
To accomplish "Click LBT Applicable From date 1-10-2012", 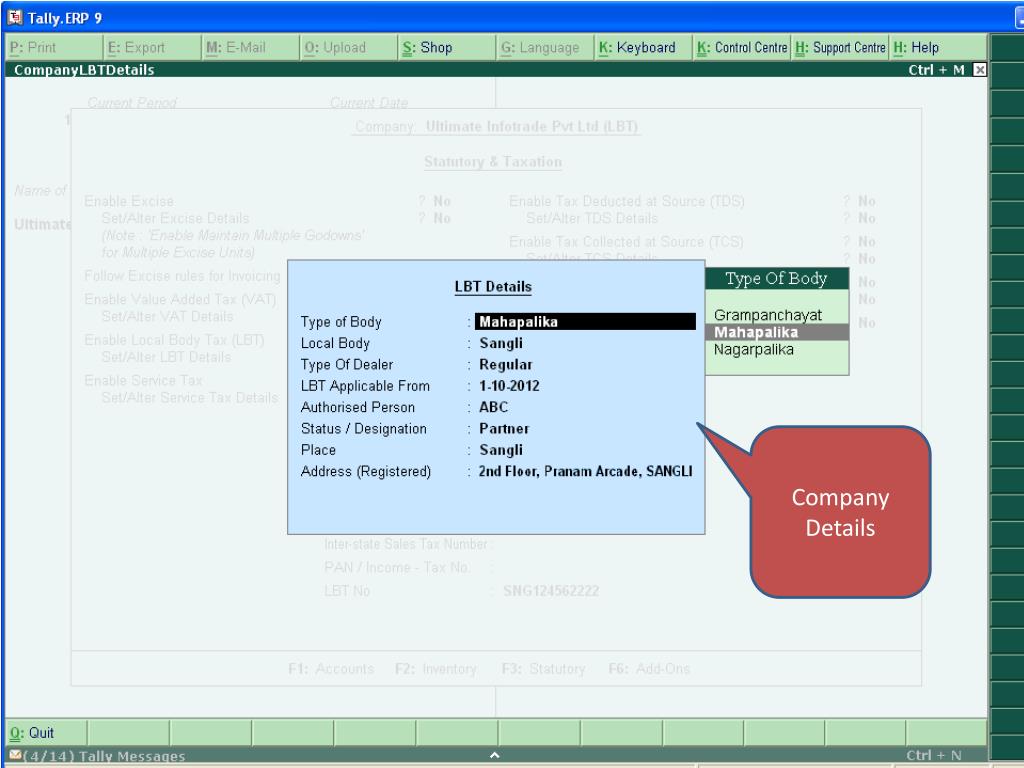I will point(509,386).
